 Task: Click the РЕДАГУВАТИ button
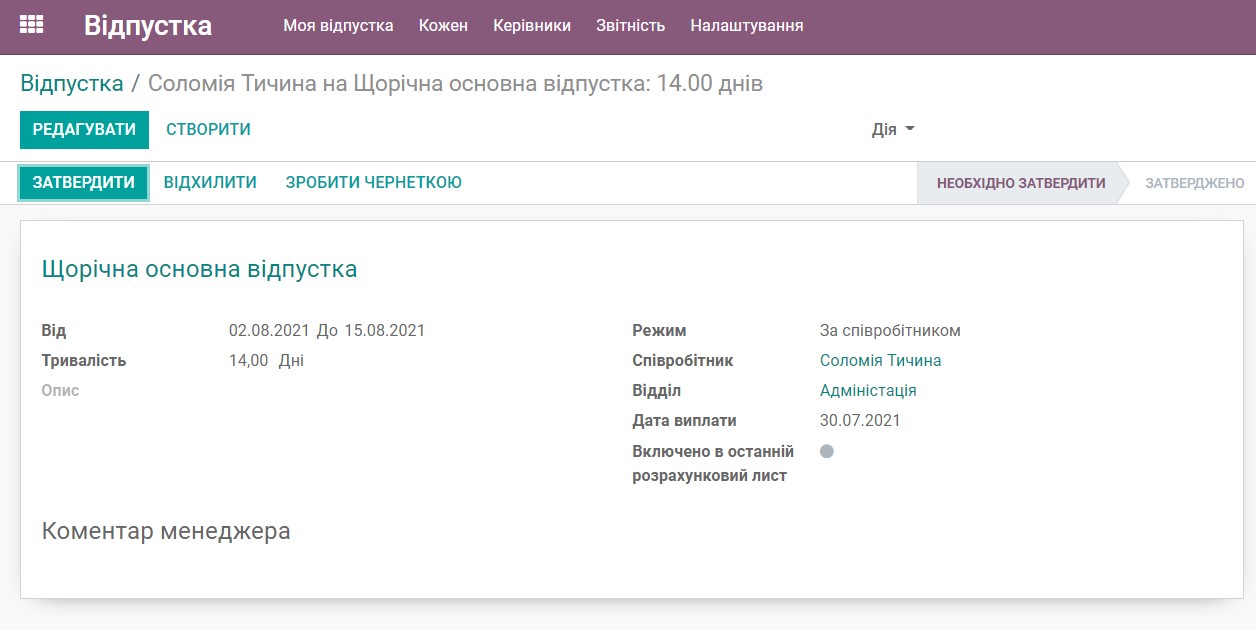click(84, 129)
